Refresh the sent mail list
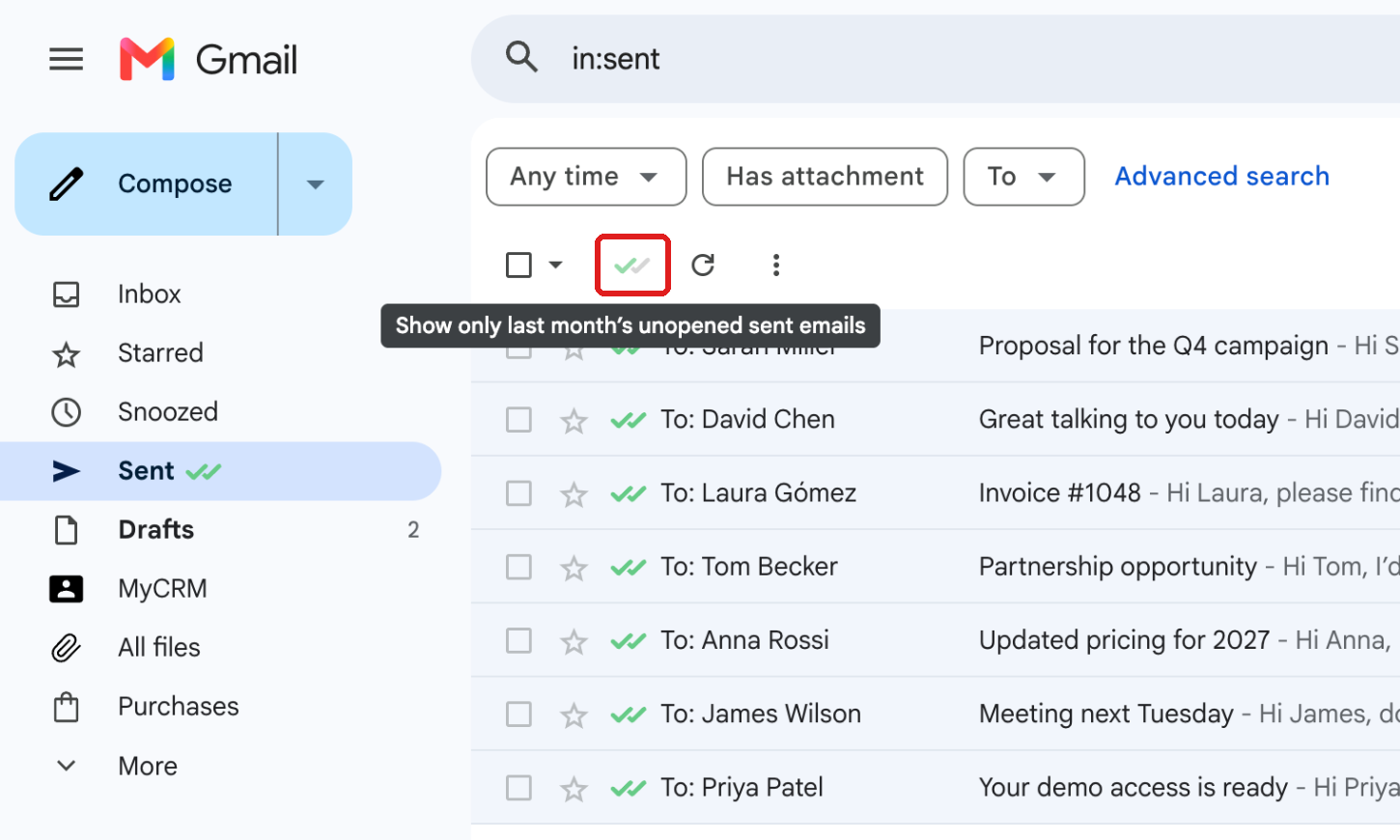 click(703, 265)
